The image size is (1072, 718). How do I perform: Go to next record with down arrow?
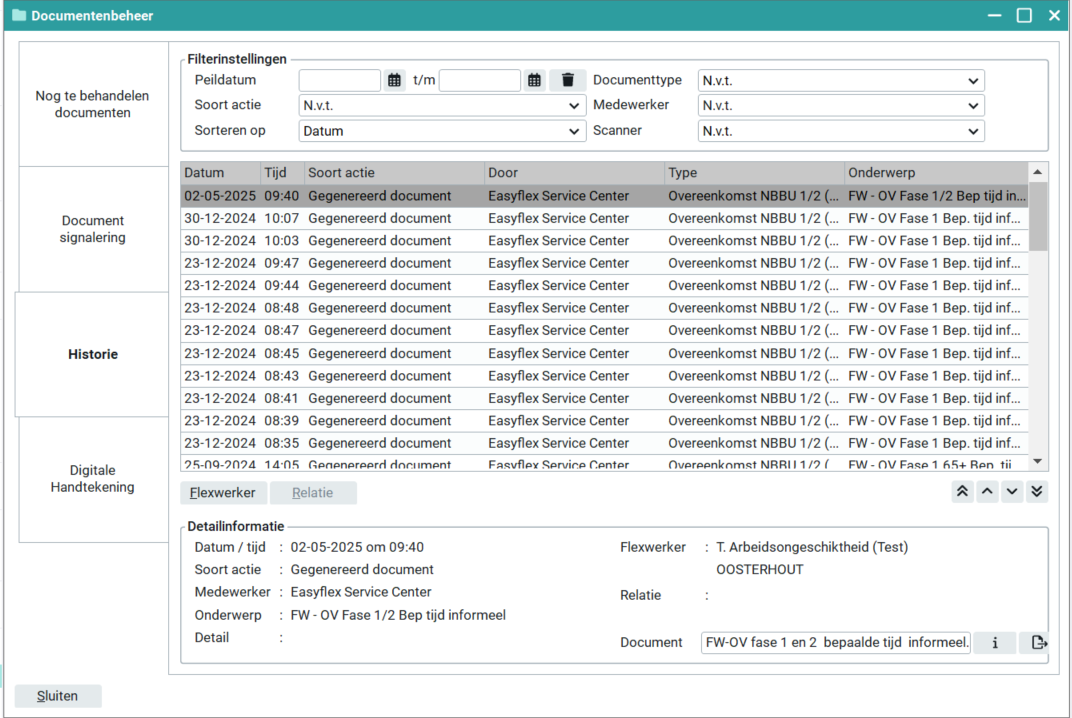click(1012, 492)
